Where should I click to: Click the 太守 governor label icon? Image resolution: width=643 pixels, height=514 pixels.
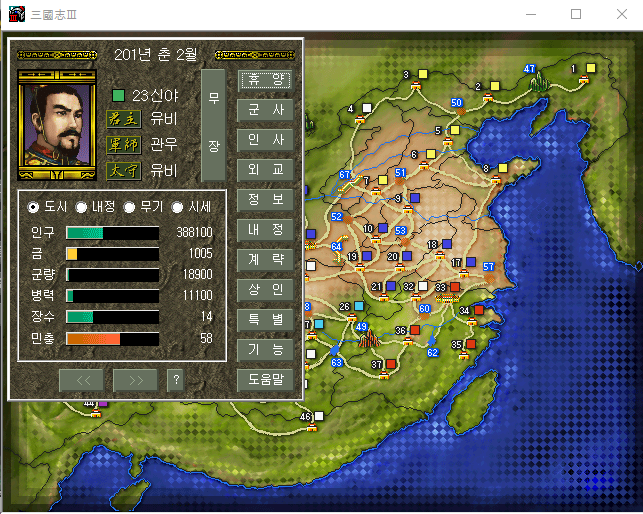click(123, 171)
